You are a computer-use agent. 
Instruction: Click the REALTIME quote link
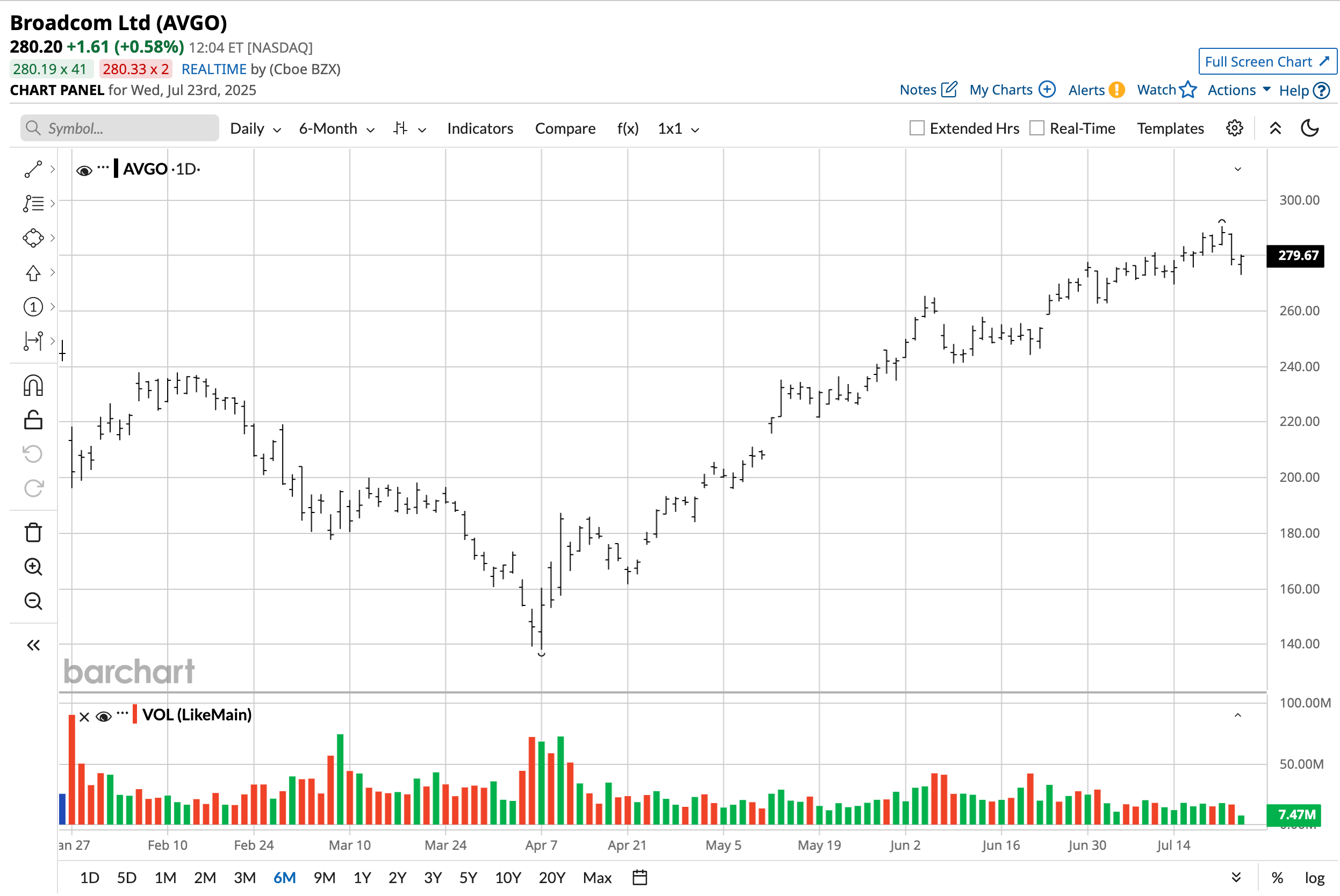[214, 69]
